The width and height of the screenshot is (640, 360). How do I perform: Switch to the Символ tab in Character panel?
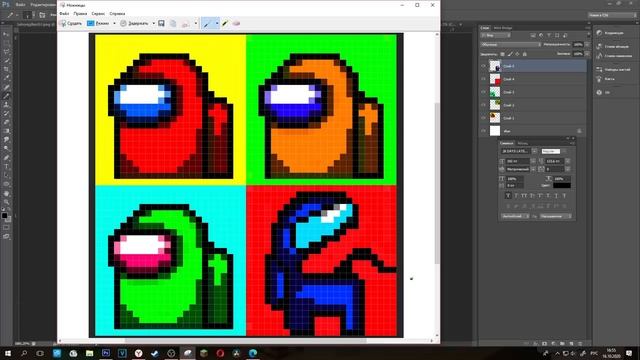(507, 143)
